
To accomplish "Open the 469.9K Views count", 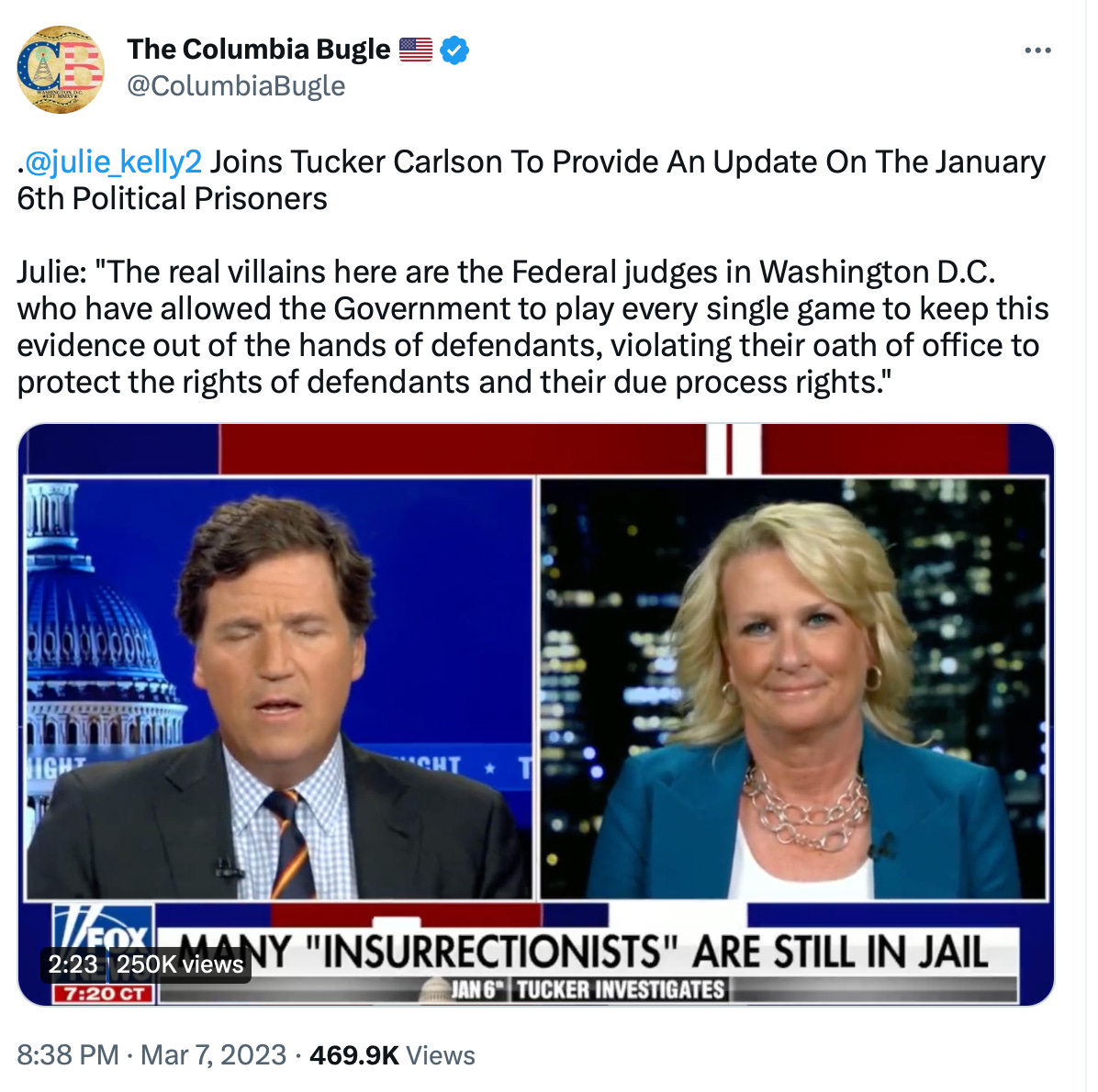I will click(392, 1055).
